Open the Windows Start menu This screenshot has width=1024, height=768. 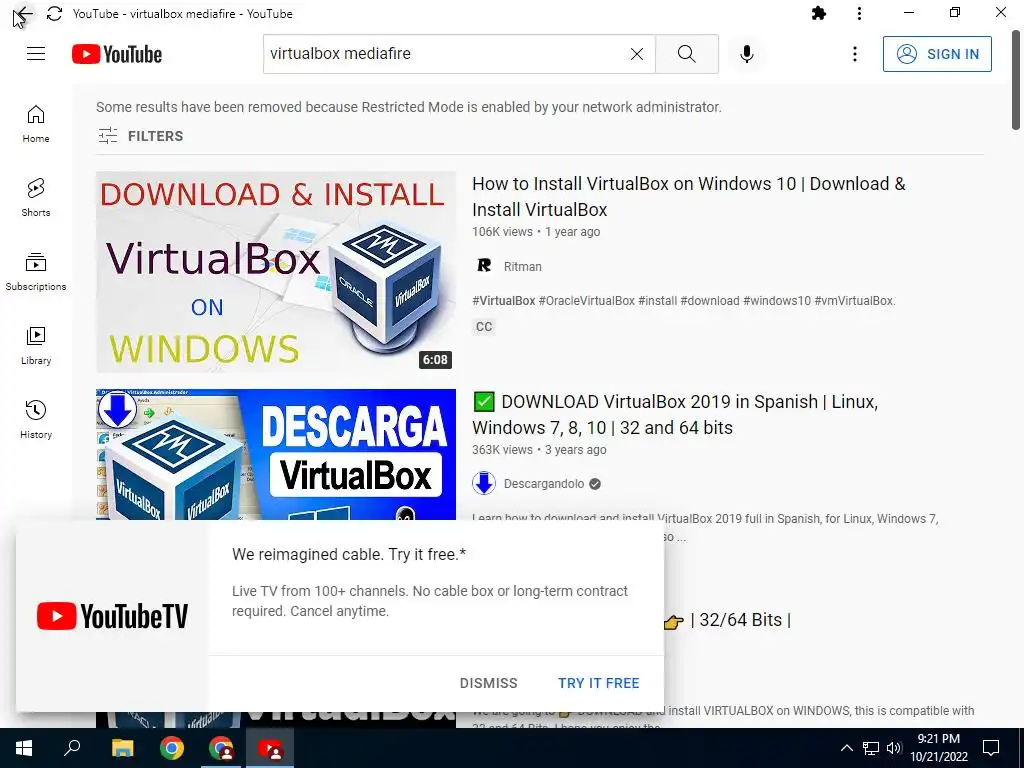(24, 748)
